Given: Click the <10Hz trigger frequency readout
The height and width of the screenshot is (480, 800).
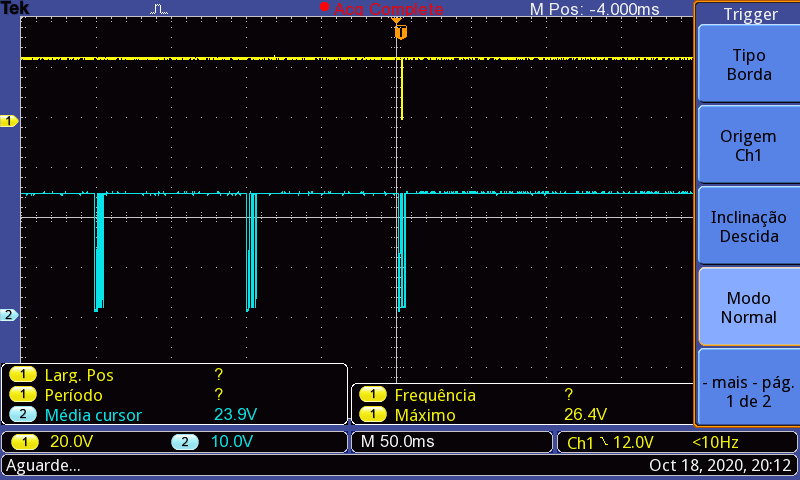Looking at the screenshot, I should (x=715, y=442).
